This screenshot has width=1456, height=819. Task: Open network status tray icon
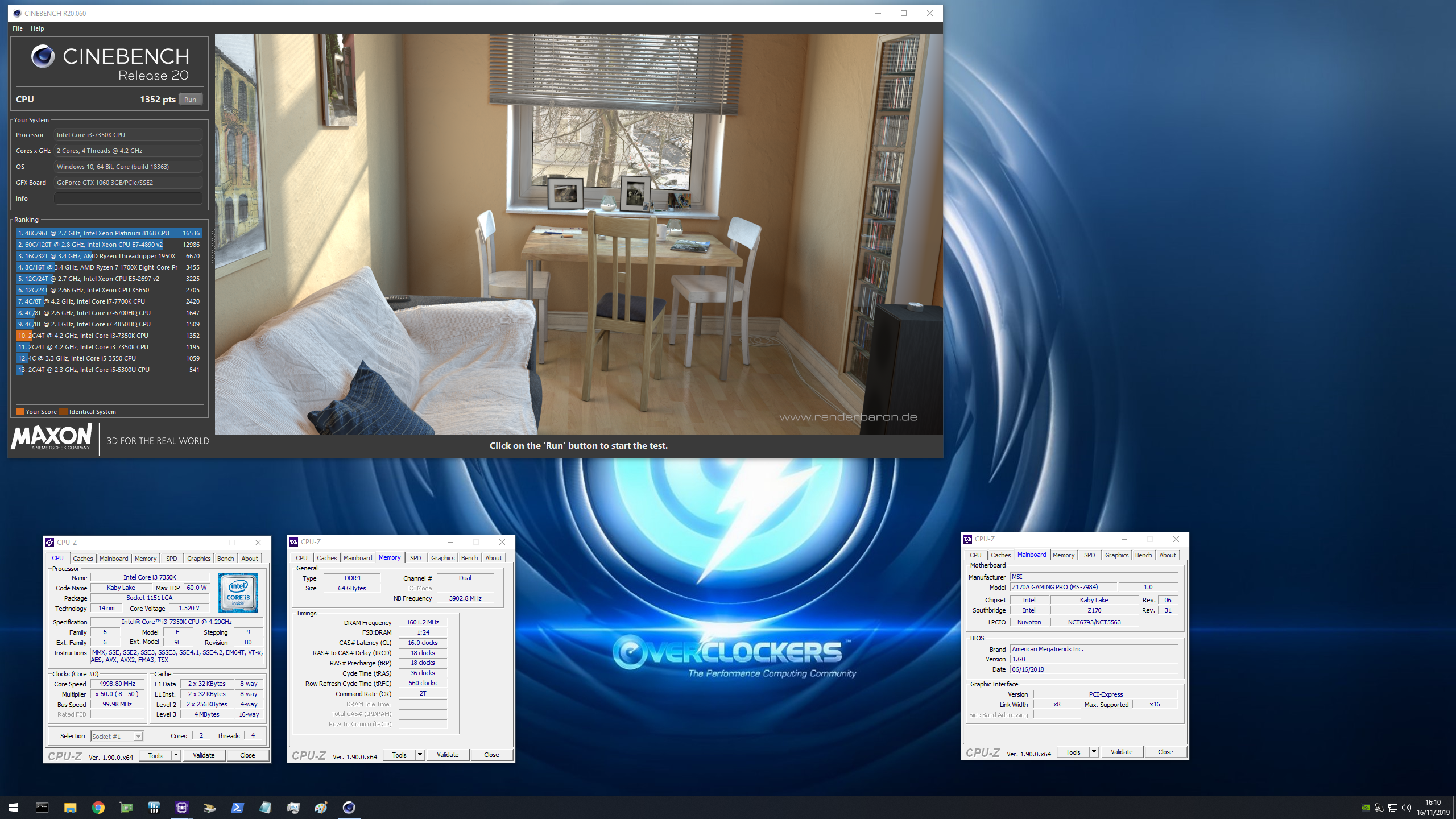(1393, 808)
